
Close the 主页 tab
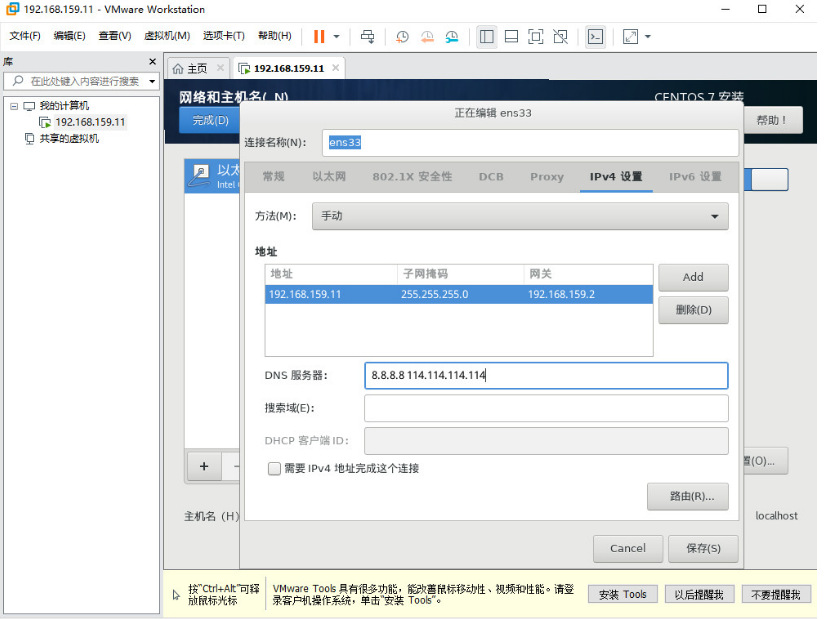(220, 68)
